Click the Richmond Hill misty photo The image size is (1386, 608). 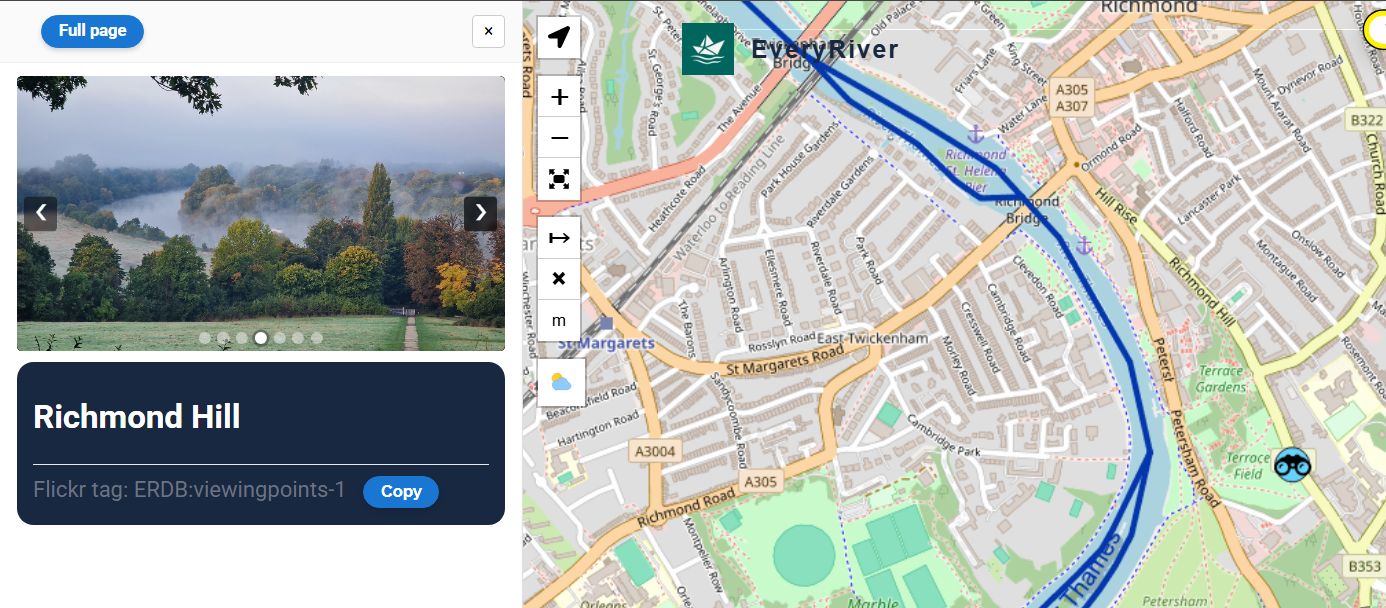pyautogui.click(x=261, y=213)
